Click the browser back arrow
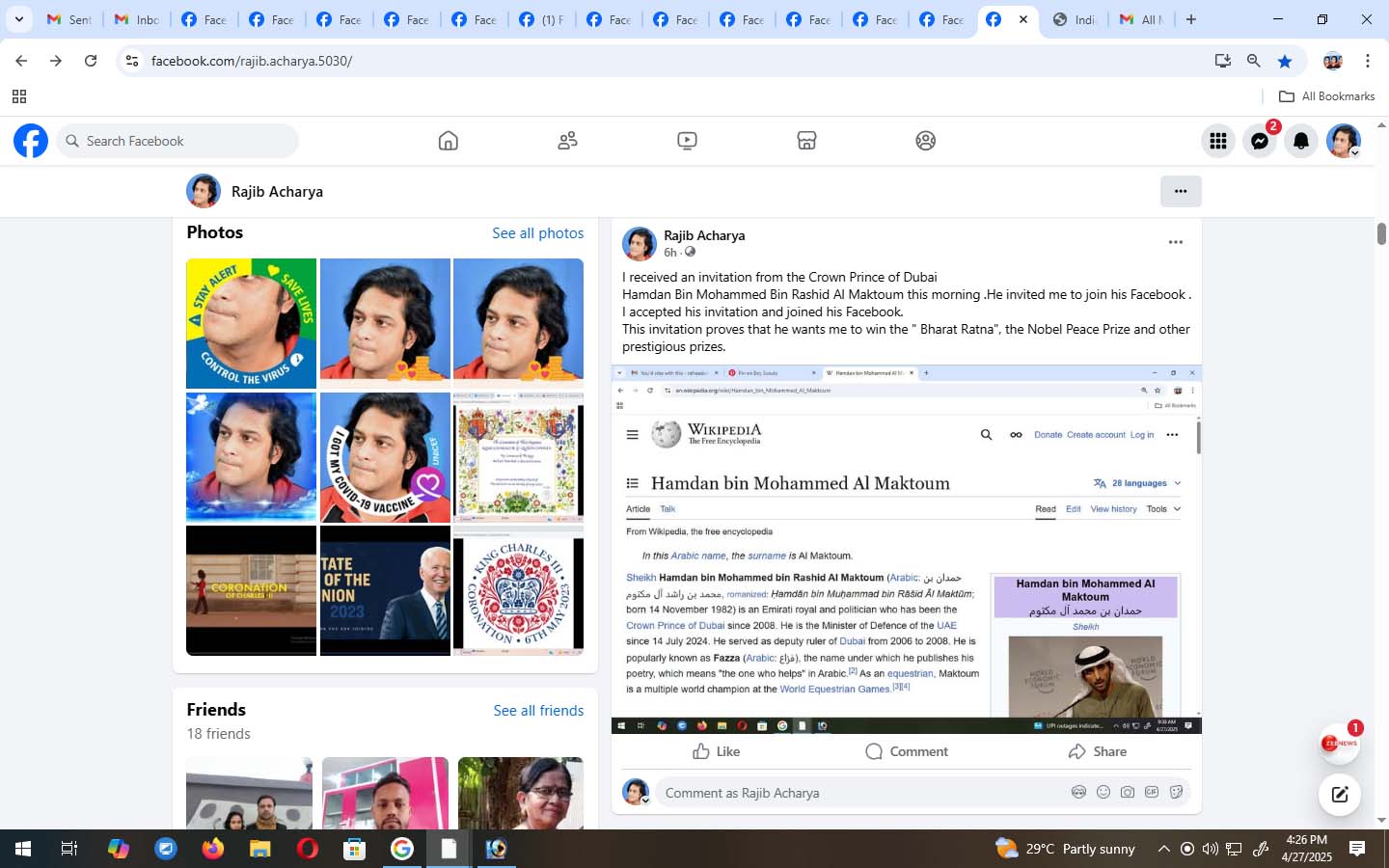This screenshot has height=868, width=1389. point(21,61)
